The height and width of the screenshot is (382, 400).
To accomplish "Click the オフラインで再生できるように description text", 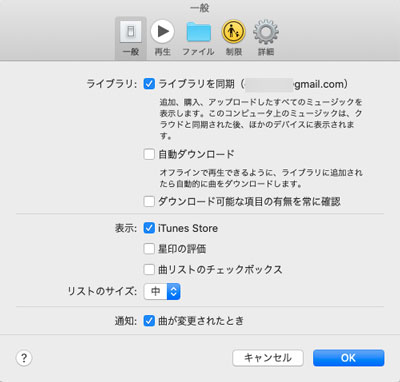I will coord(261,178).
